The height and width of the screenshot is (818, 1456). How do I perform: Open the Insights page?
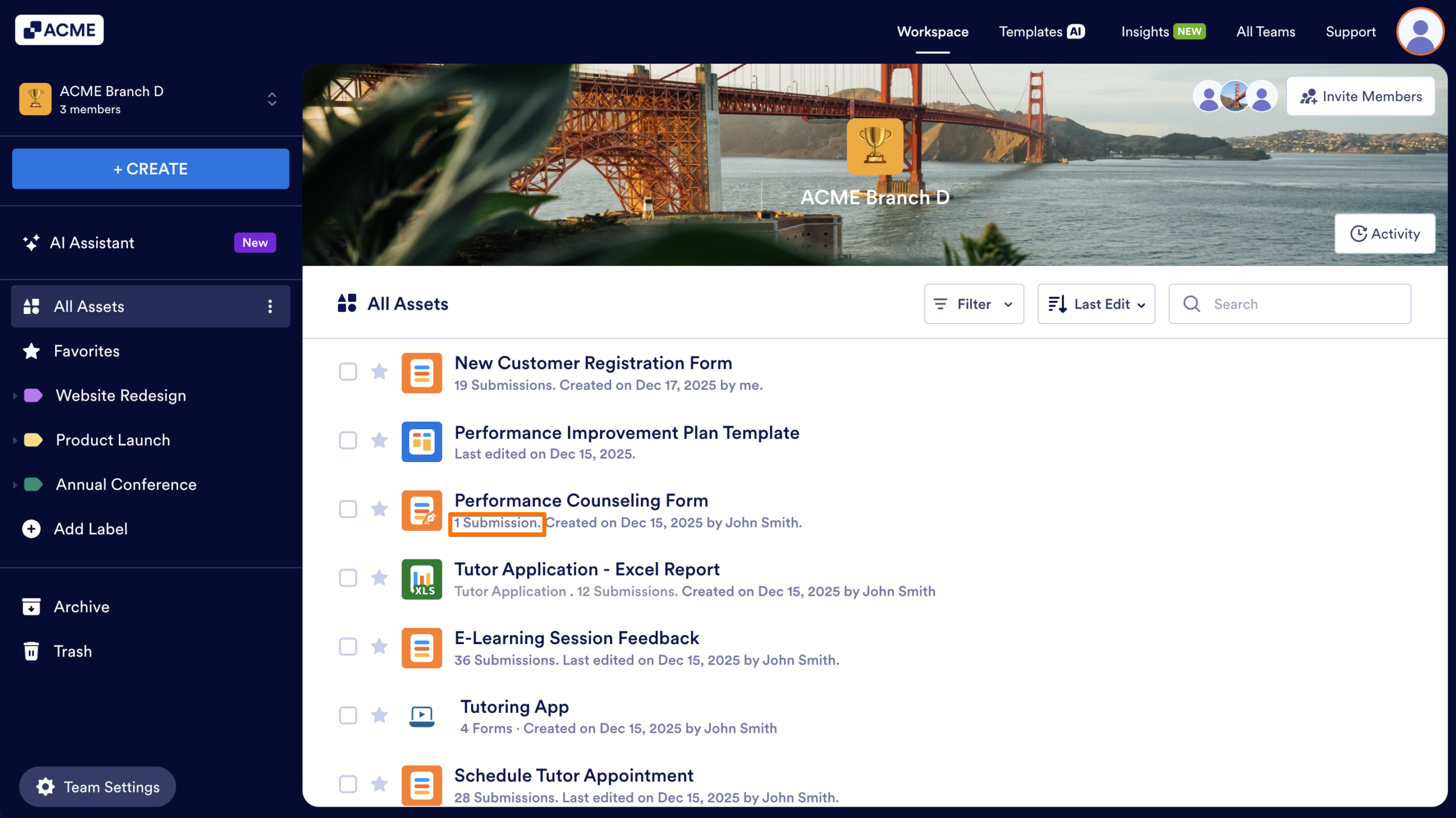[x=1144, y=31]
